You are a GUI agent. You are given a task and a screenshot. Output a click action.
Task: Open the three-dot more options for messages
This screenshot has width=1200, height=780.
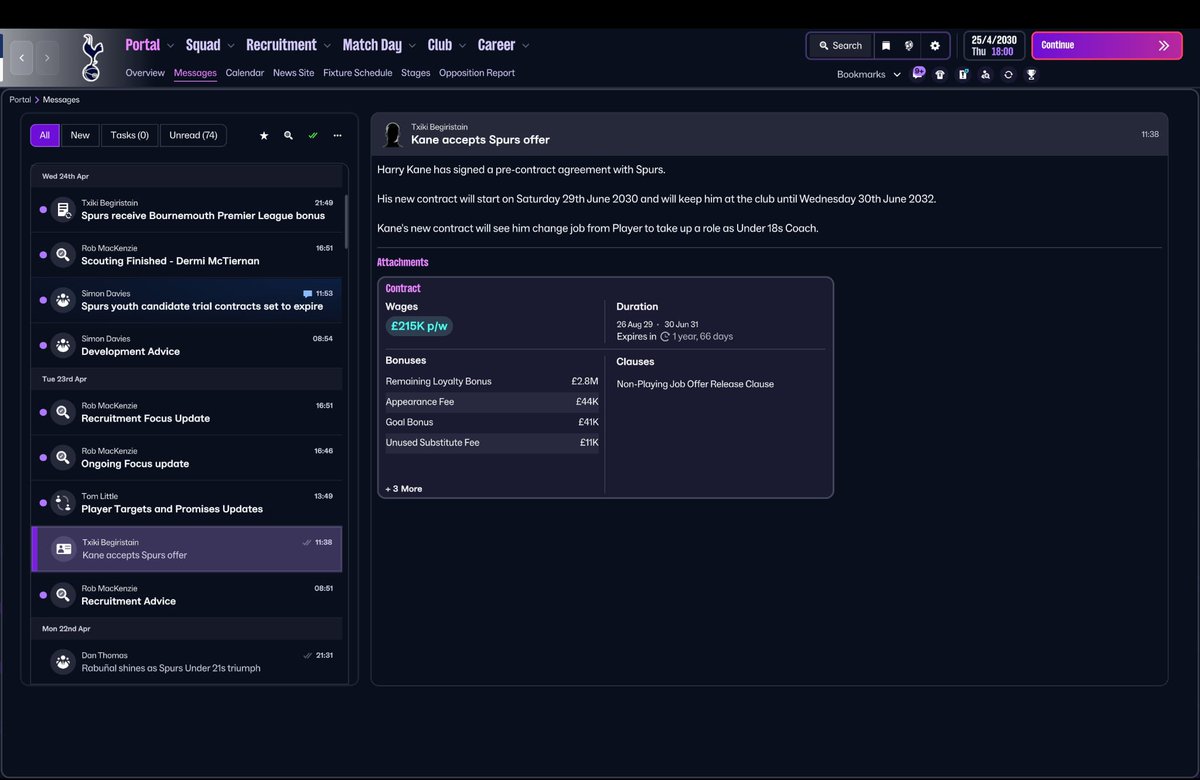[x=338, y=135]
